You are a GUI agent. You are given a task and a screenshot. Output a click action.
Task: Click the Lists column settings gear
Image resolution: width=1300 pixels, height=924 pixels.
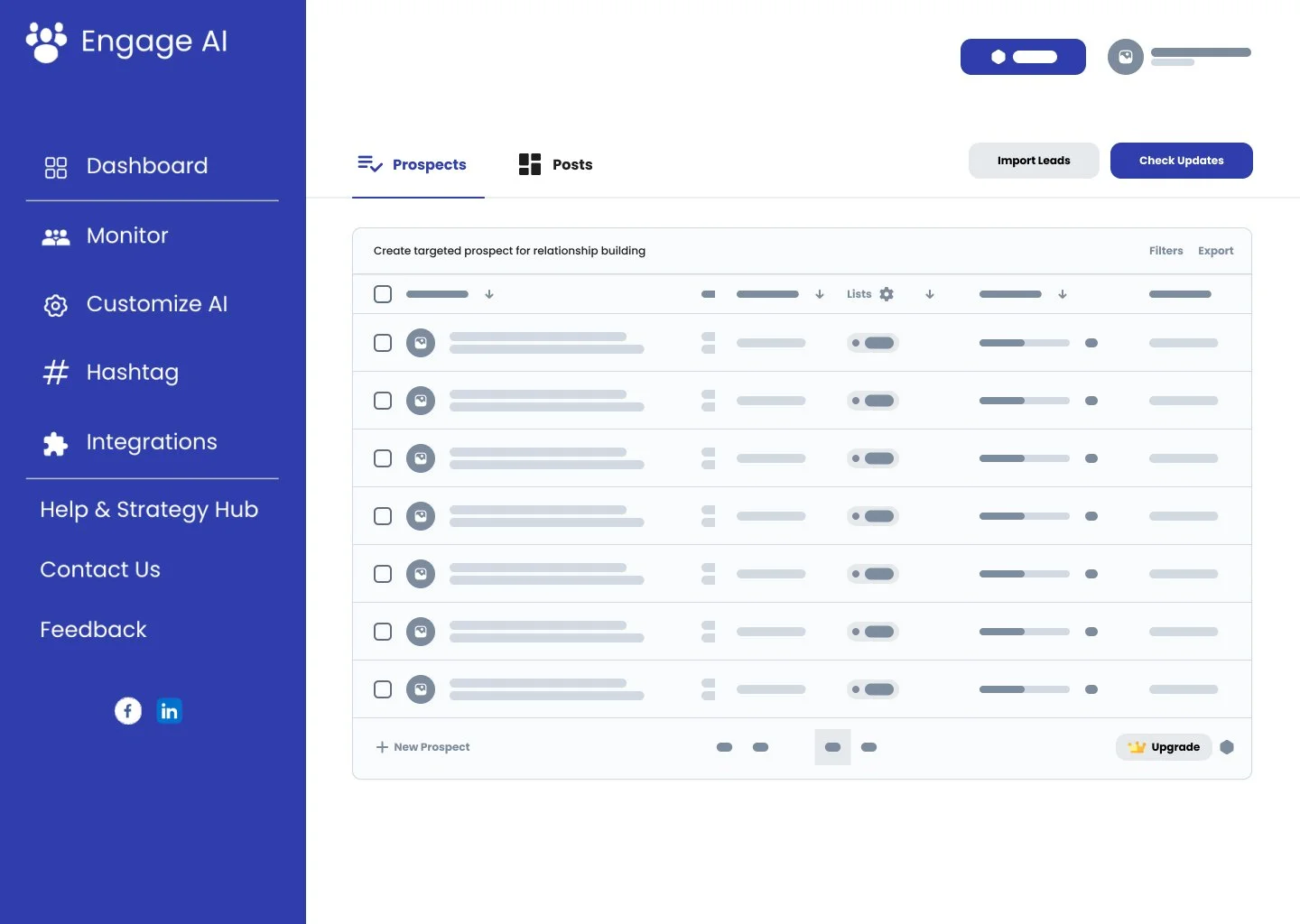point(887,294)
